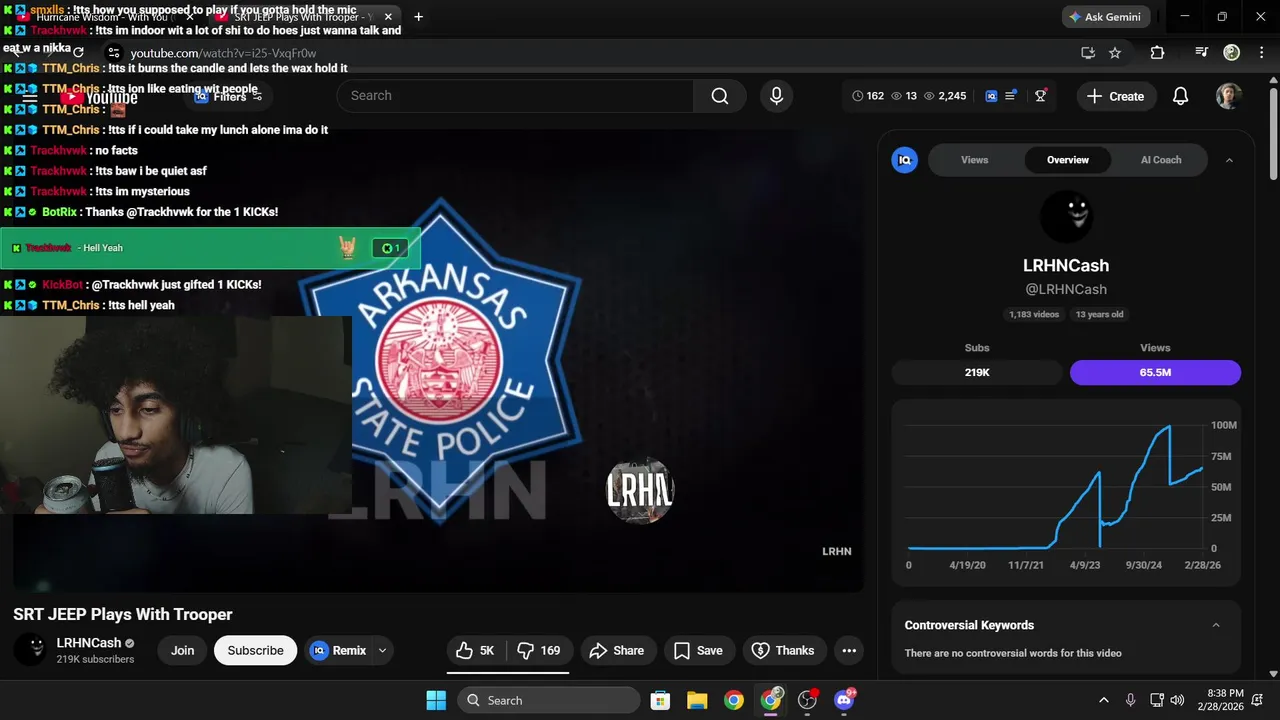Viewport: 1280px width, 720px height.
Task: Reload the YouTube page
Action: click(x=79, y=52)
